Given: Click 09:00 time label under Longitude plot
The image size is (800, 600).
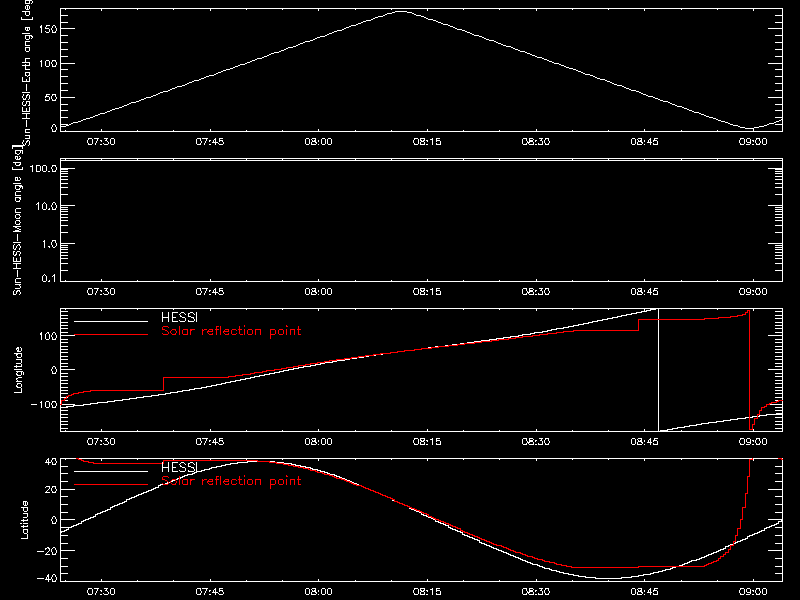Looking at the screenshot, I should point(753,442).
